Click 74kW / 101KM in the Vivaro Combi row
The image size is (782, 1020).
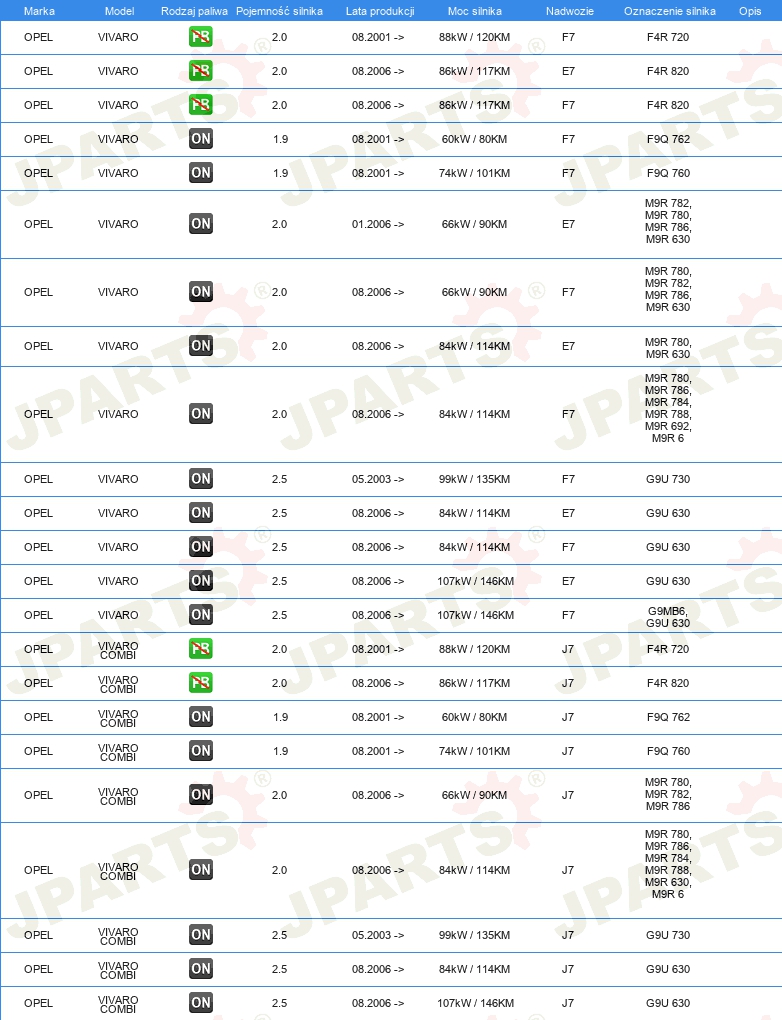click(x=474, y=751)
